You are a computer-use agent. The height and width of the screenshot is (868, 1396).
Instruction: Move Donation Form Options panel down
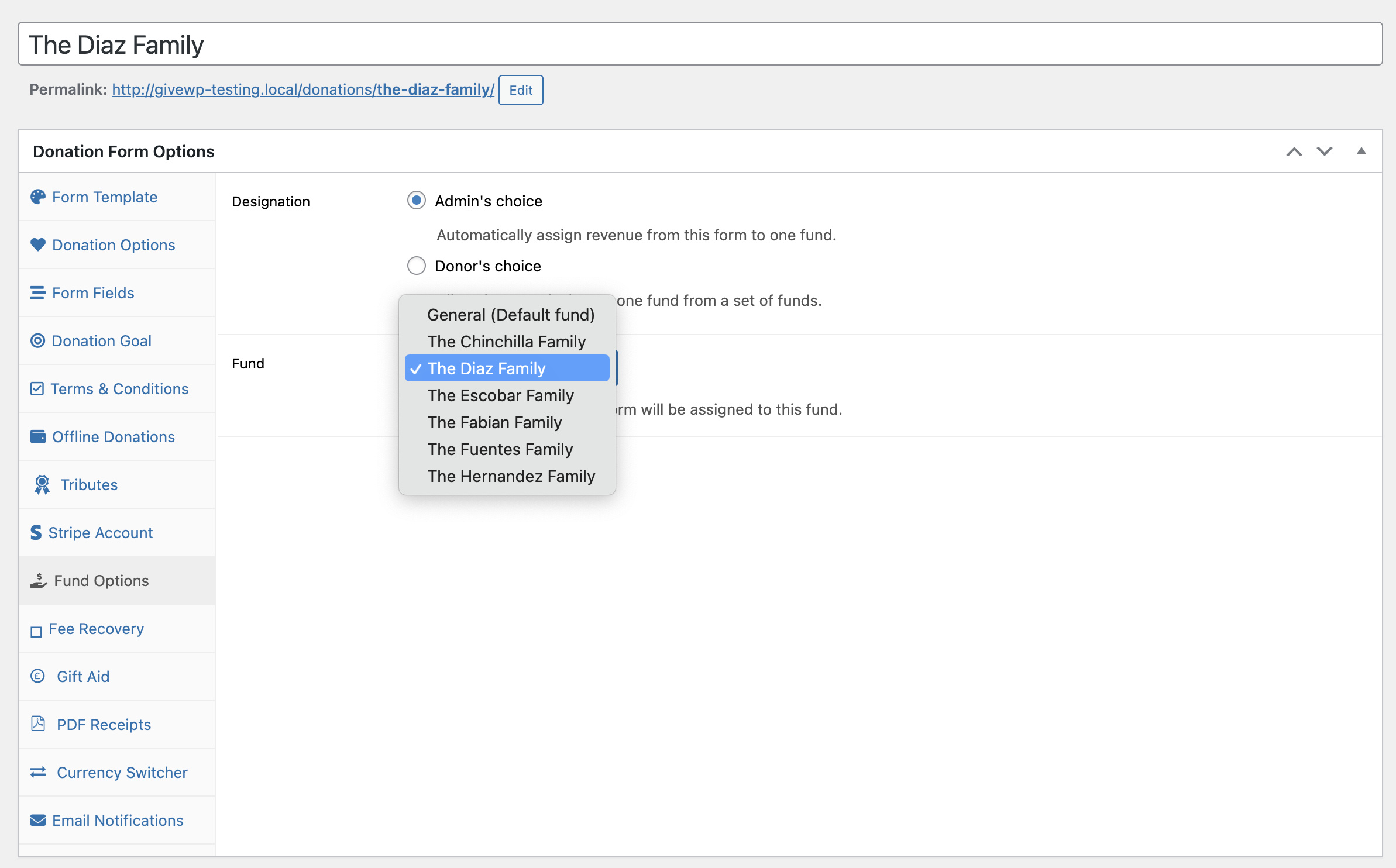click(1325, 151)
